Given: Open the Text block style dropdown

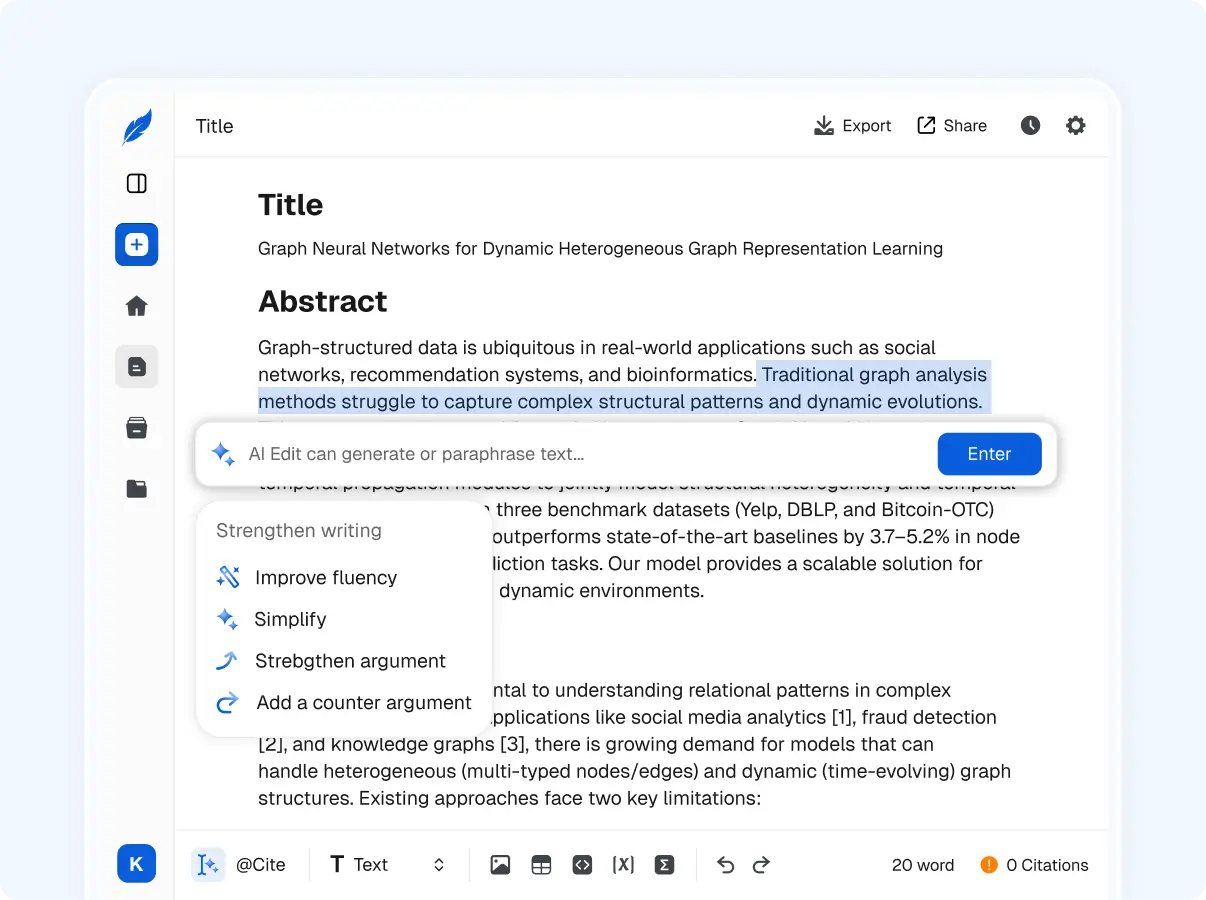Looking at the screenshot, I should [x=385, y=864].
